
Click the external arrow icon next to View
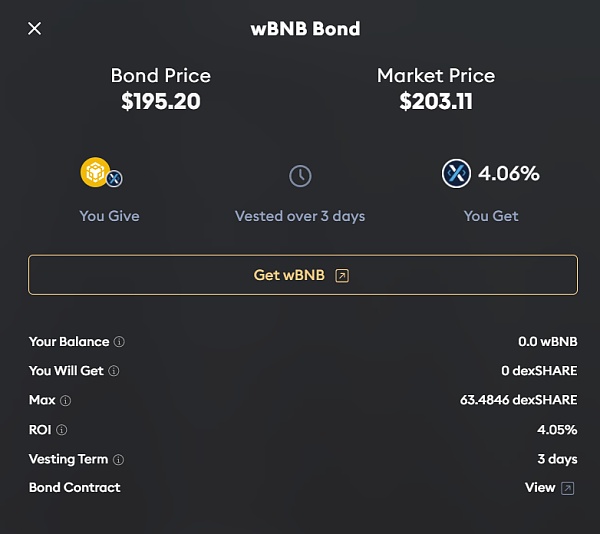click(567, 488)
